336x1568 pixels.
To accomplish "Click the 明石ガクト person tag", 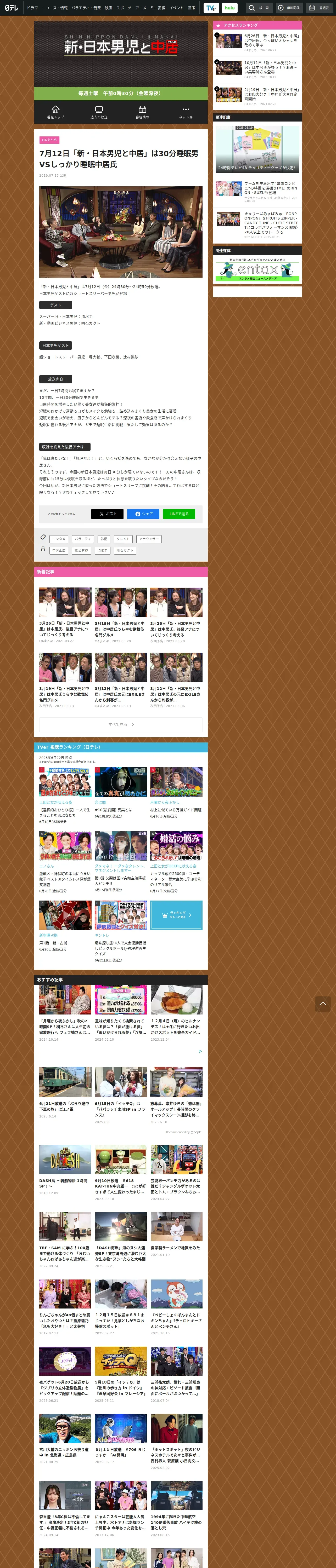I will click(125, 550).
